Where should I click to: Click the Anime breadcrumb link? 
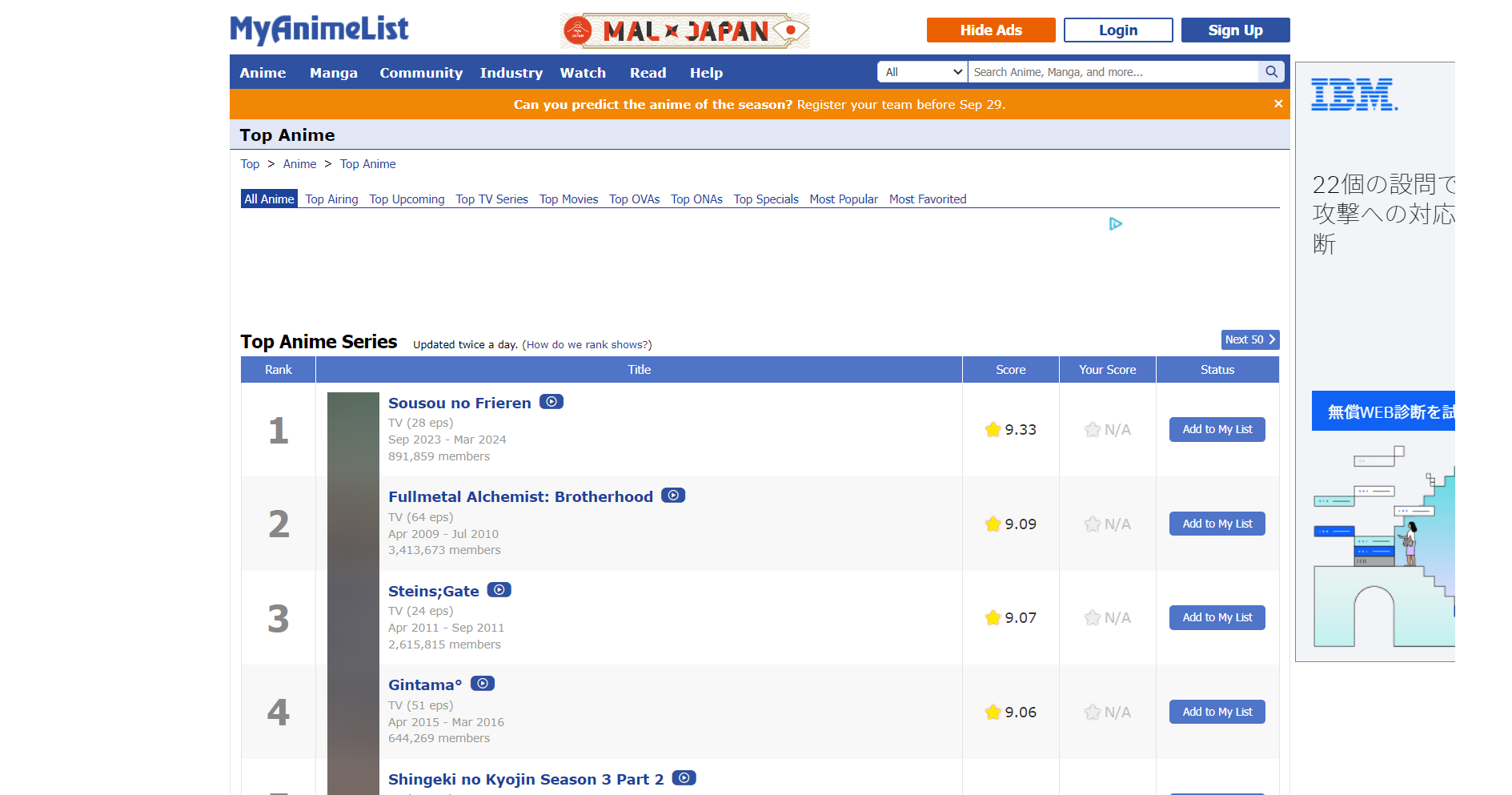(299, 164)
